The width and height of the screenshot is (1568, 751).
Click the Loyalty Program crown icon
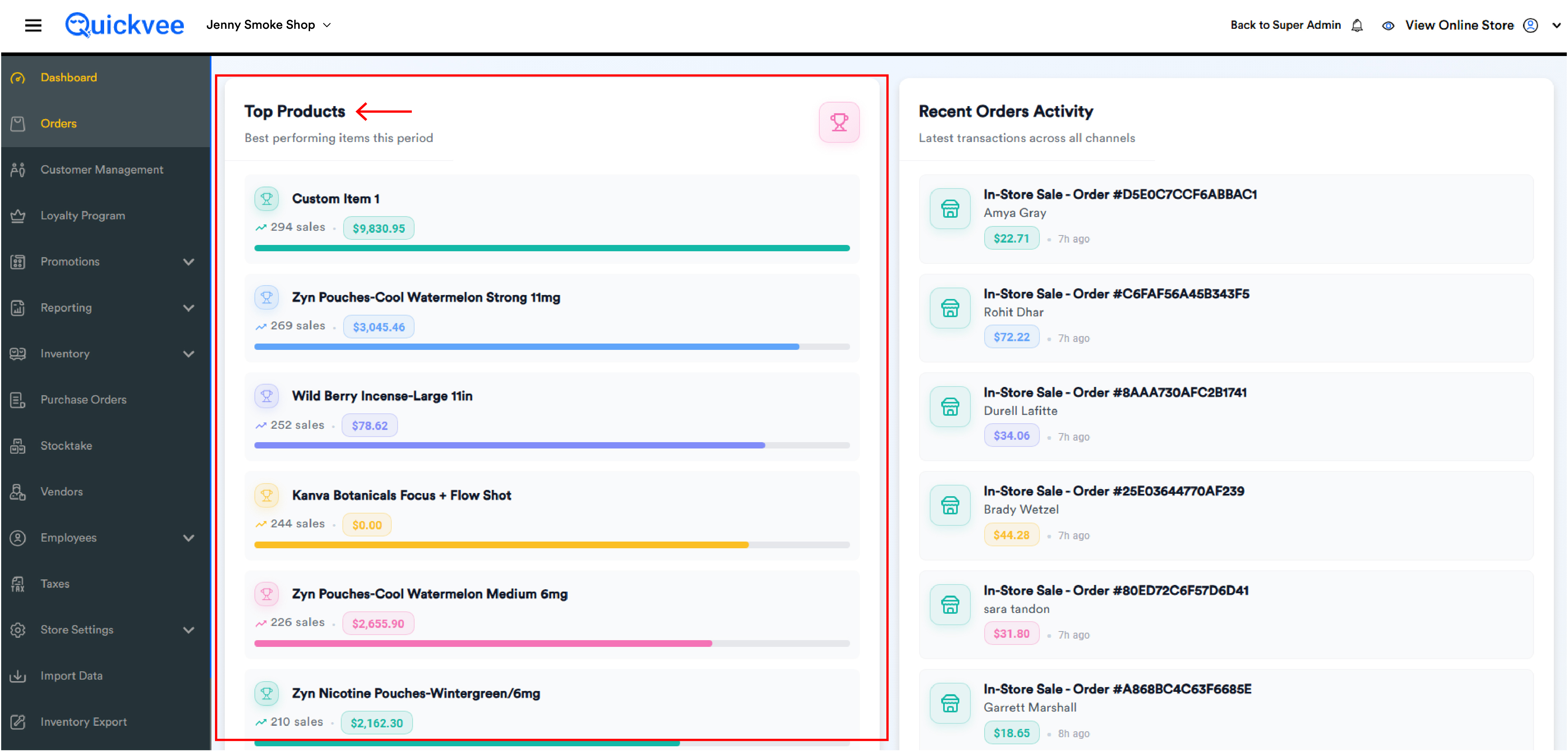point(18,215)
